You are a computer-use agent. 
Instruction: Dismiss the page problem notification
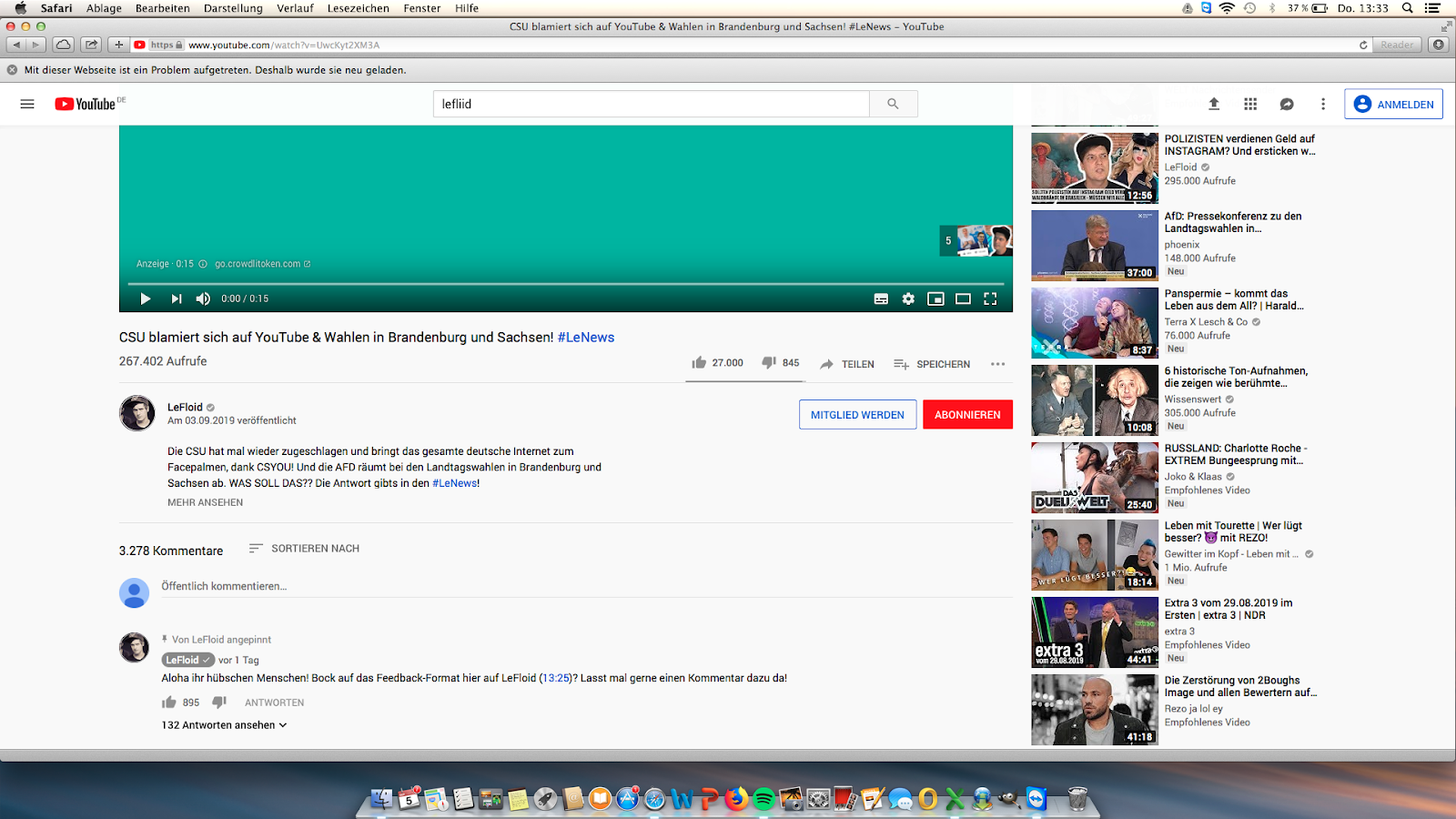coord(12,70)
